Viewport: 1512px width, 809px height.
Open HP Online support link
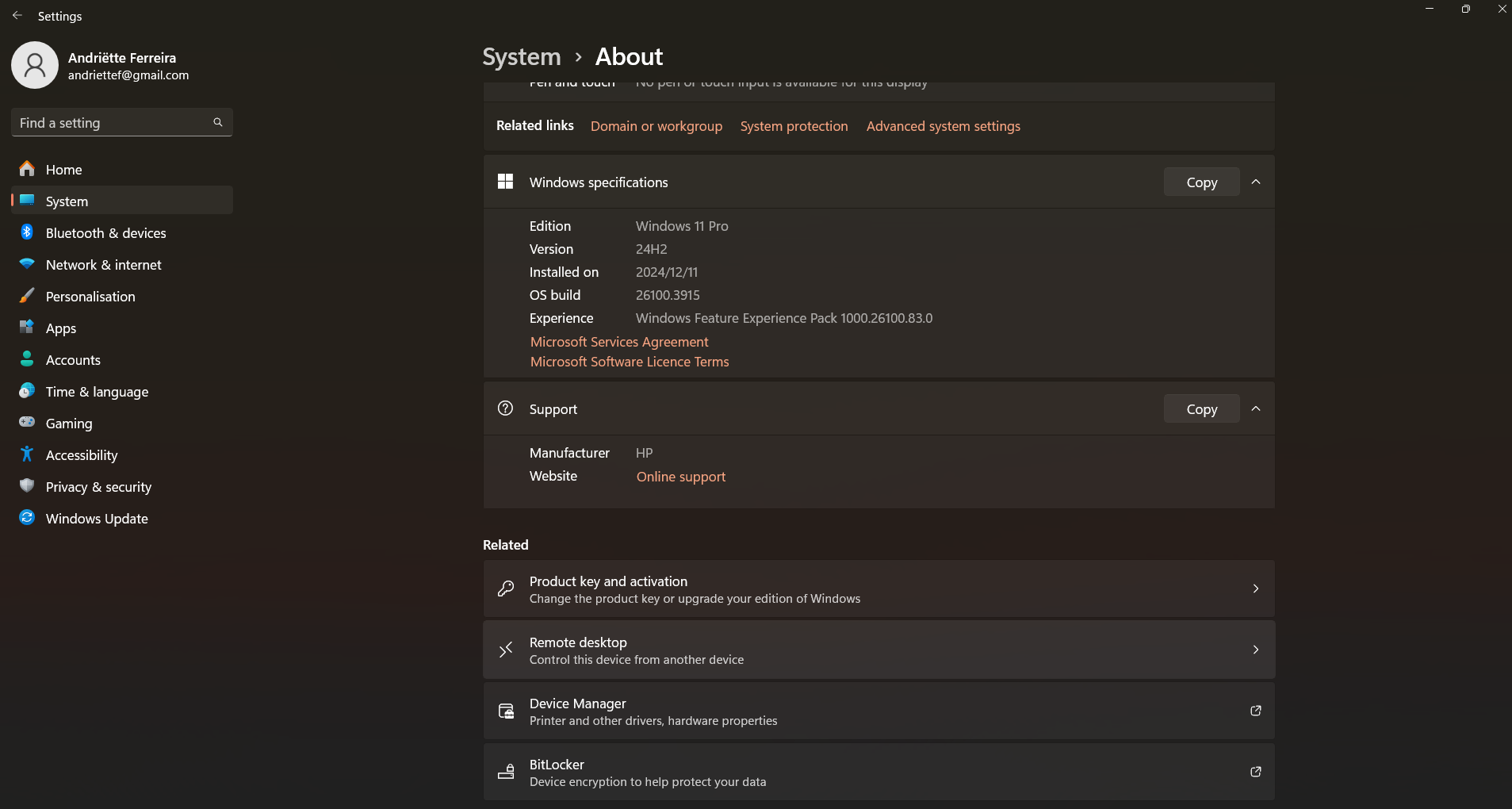681,477
